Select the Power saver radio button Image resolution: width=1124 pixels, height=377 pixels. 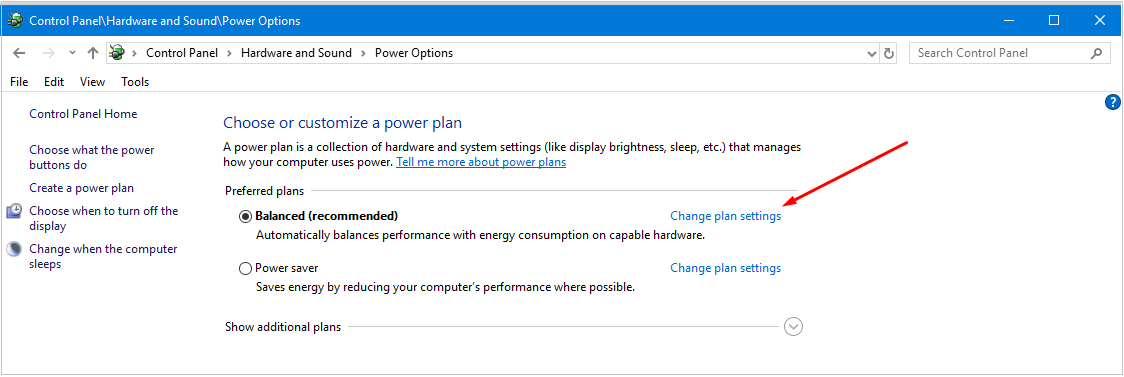[245, 269]
